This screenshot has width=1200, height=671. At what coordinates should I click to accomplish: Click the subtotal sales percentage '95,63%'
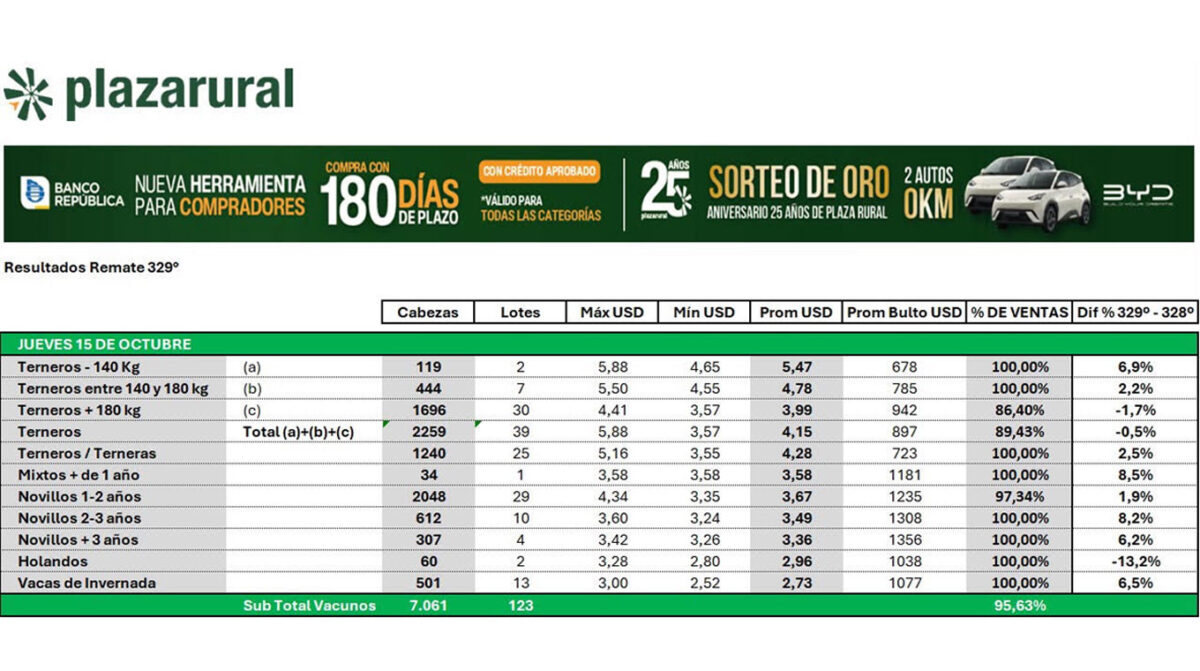click(x=1019, y=605)
